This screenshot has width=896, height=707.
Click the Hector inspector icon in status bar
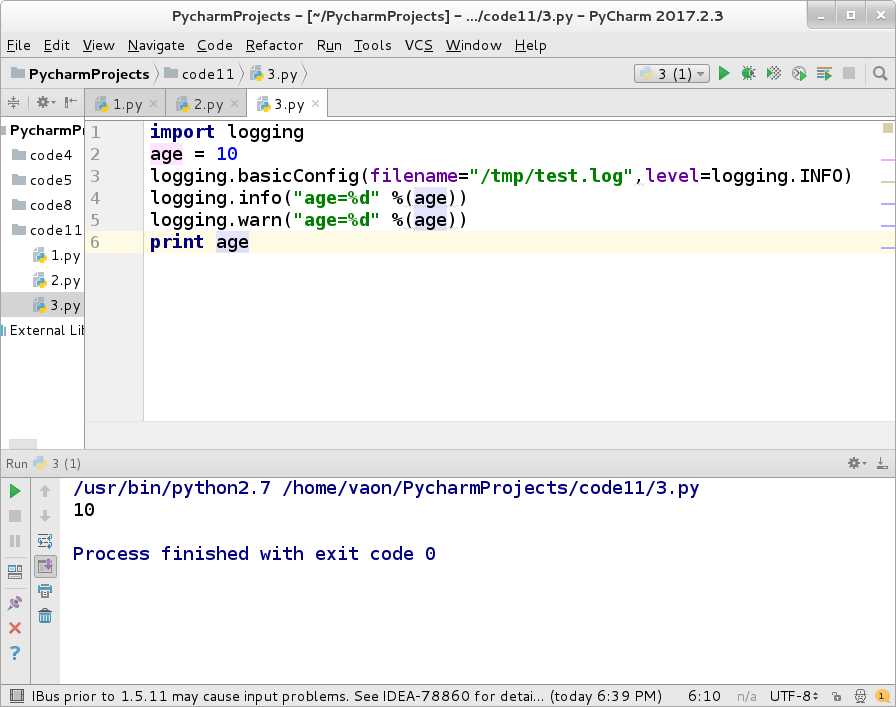click(860, 696)
